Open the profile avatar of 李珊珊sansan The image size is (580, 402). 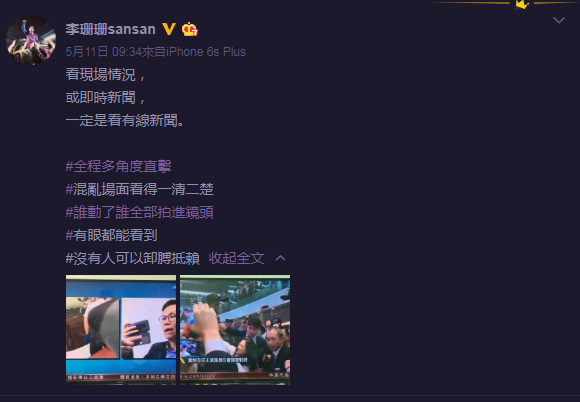(31, 40)
